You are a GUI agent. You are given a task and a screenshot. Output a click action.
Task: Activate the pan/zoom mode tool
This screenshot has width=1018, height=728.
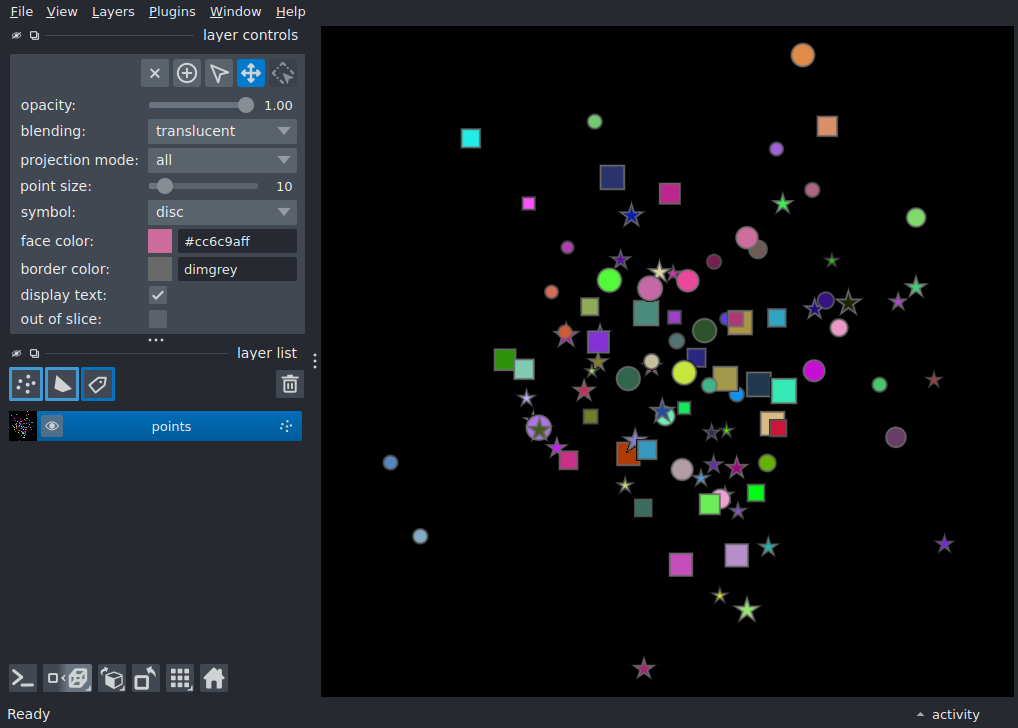coord(251,73)
